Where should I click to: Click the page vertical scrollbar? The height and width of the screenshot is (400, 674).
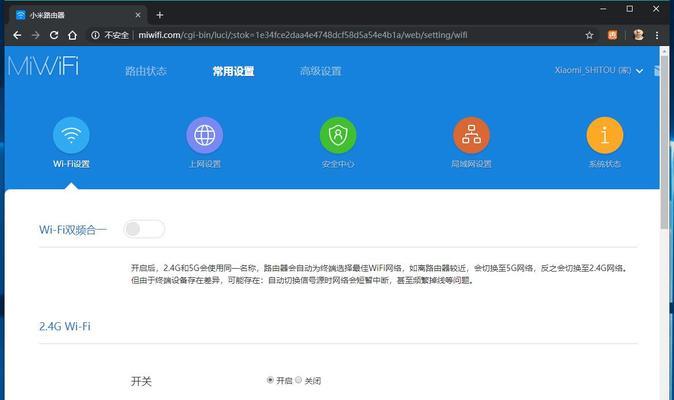664,142
